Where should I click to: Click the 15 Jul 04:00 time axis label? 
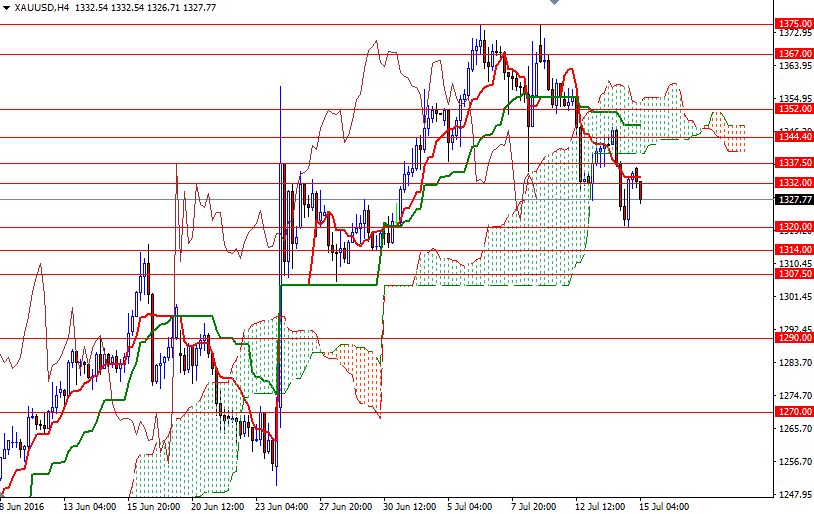coord(664,506)
